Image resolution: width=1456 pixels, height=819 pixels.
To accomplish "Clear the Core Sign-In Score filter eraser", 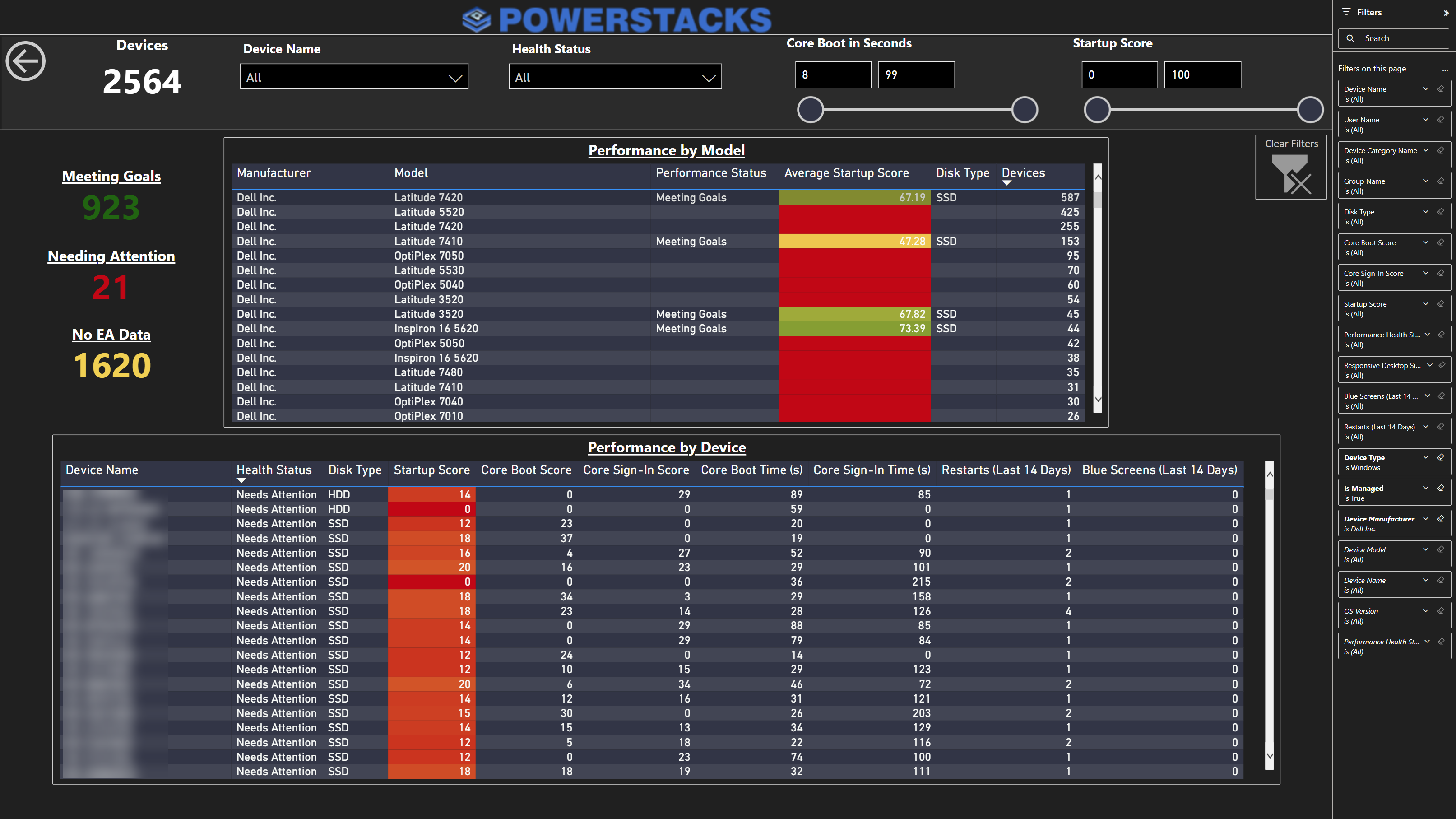I will (1441, 273).
